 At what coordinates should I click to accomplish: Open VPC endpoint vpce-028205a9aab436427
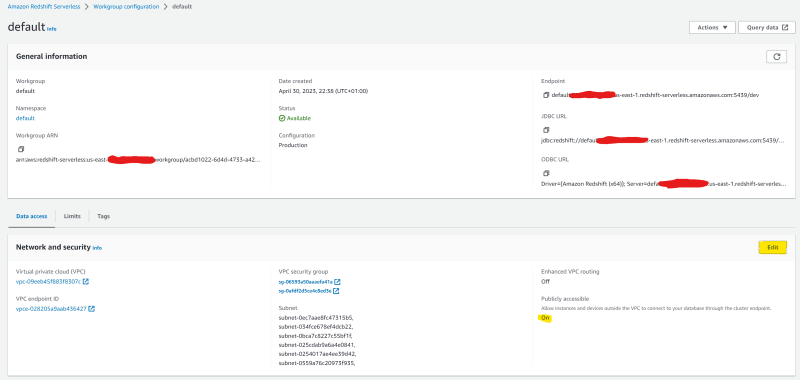click(x=51, y=309)
